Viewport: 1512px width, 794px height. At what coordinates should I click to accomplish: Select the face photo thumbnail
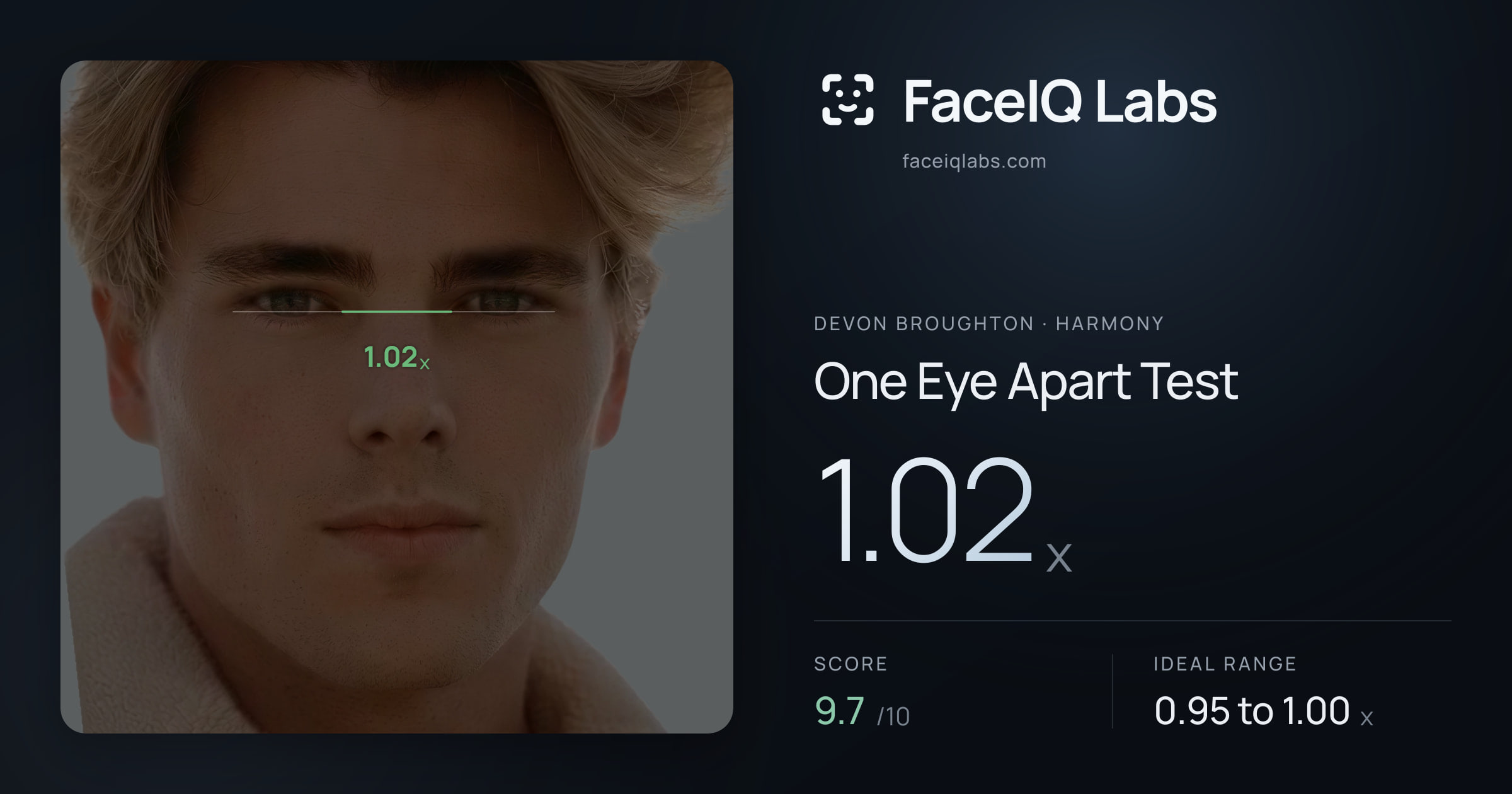click(x=397, y=397)
